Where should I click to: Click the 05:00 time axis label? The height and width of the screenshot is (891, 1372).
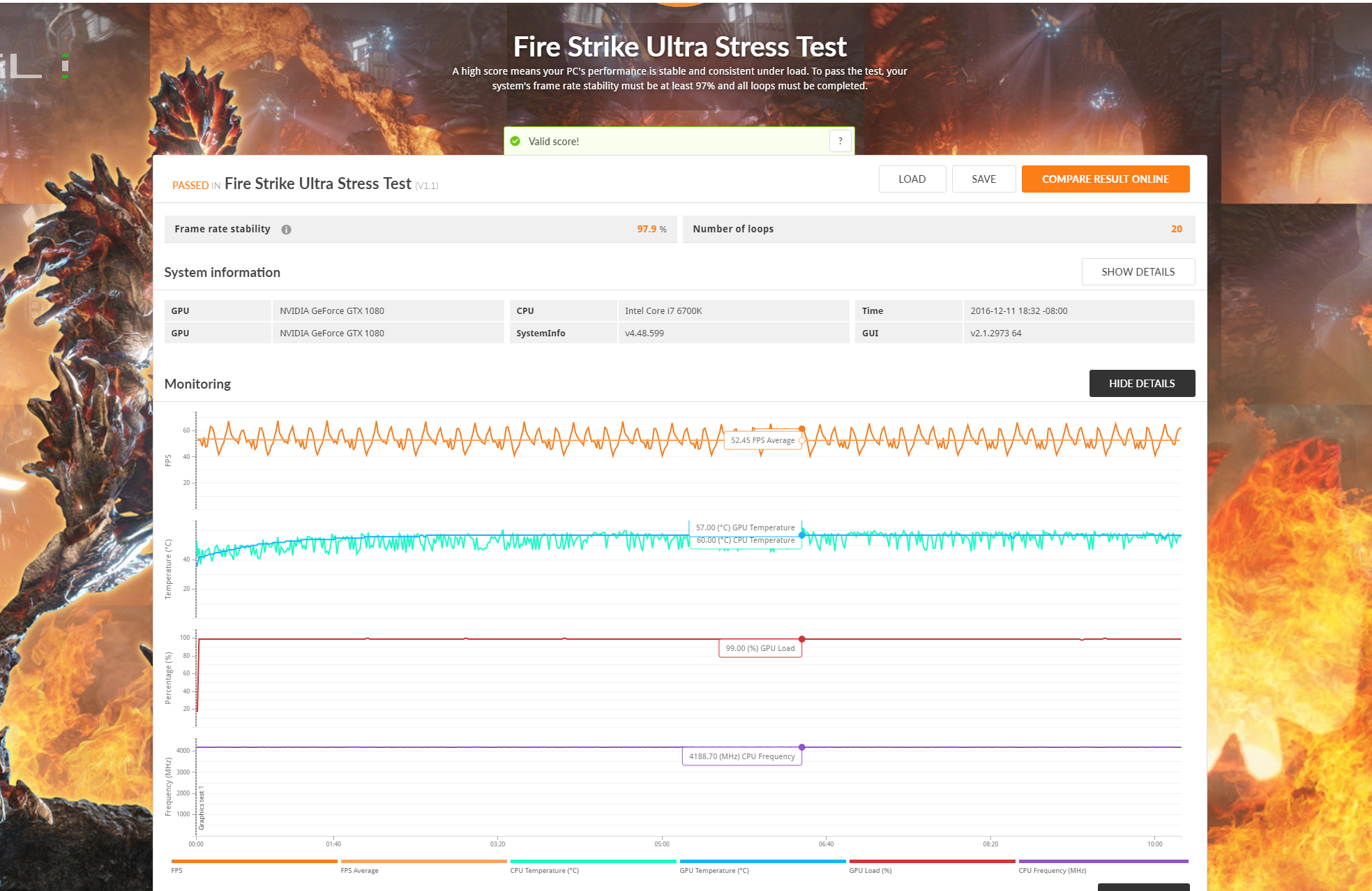point(662,844)
